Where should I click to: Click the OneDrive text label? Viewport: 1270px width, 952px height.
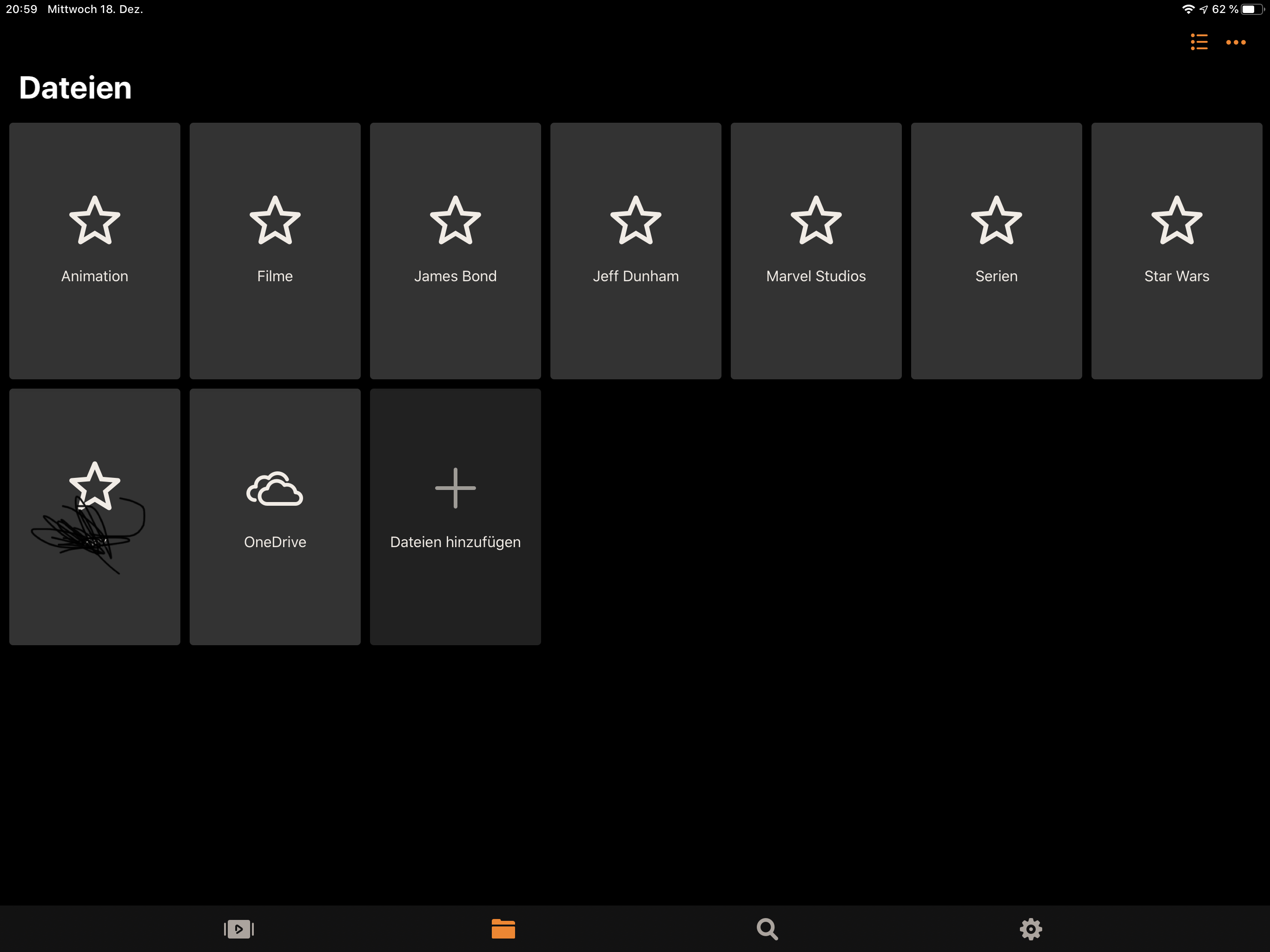click(x=275, y=542)
